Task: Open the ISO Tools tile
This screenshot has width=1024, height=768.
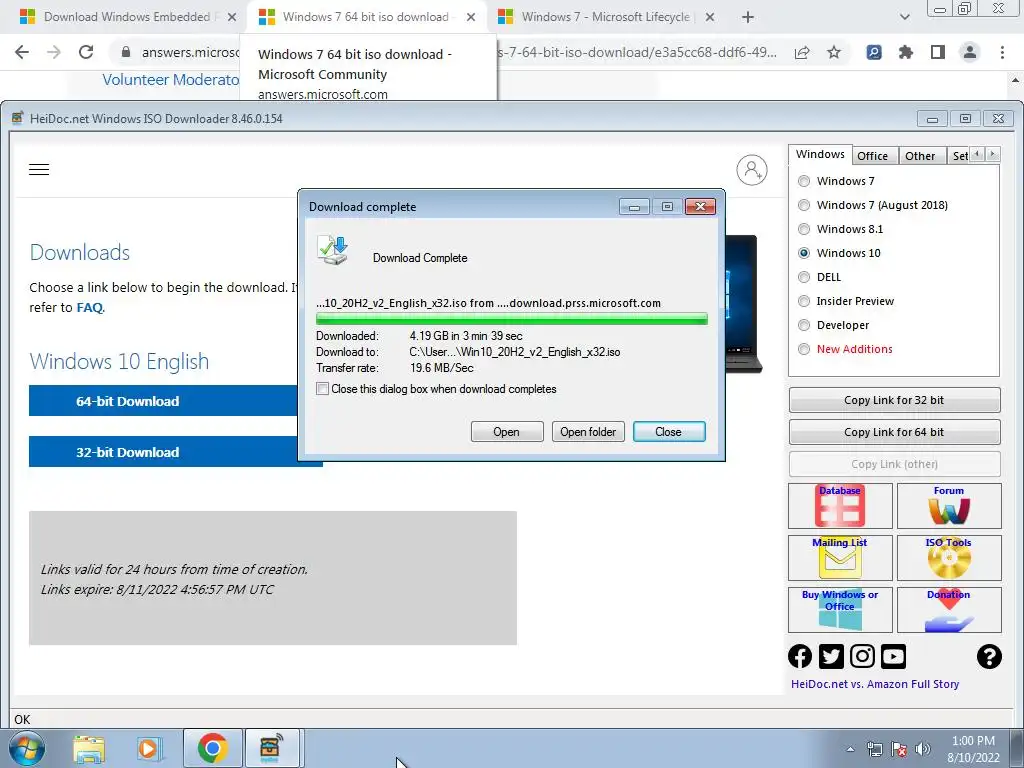Action: (x=949, y=558)
